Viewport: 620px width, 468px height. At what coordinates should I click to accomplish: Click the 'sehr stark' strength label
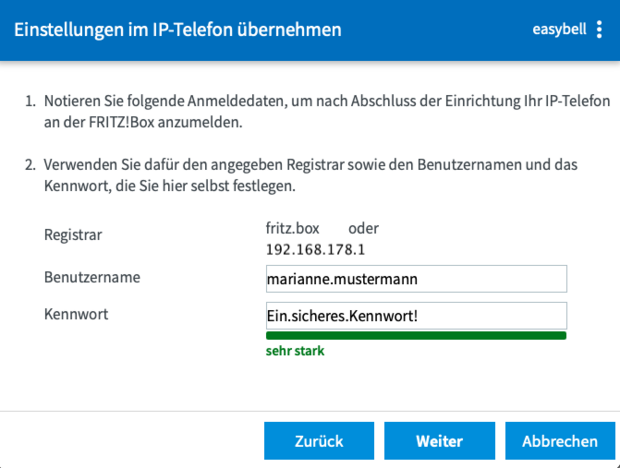tap(295, 351)
